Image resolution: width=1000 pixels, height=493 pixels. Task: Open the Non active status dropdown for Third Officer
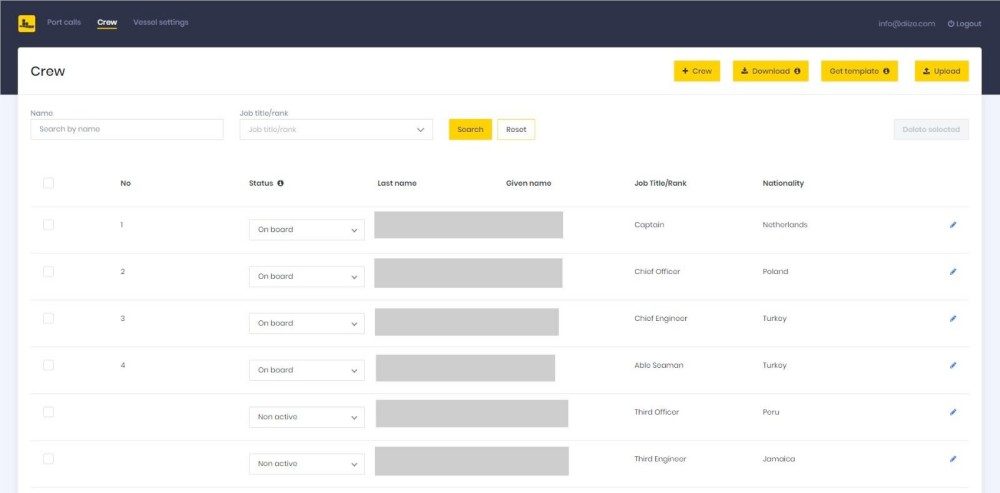(x=306, y=417)
